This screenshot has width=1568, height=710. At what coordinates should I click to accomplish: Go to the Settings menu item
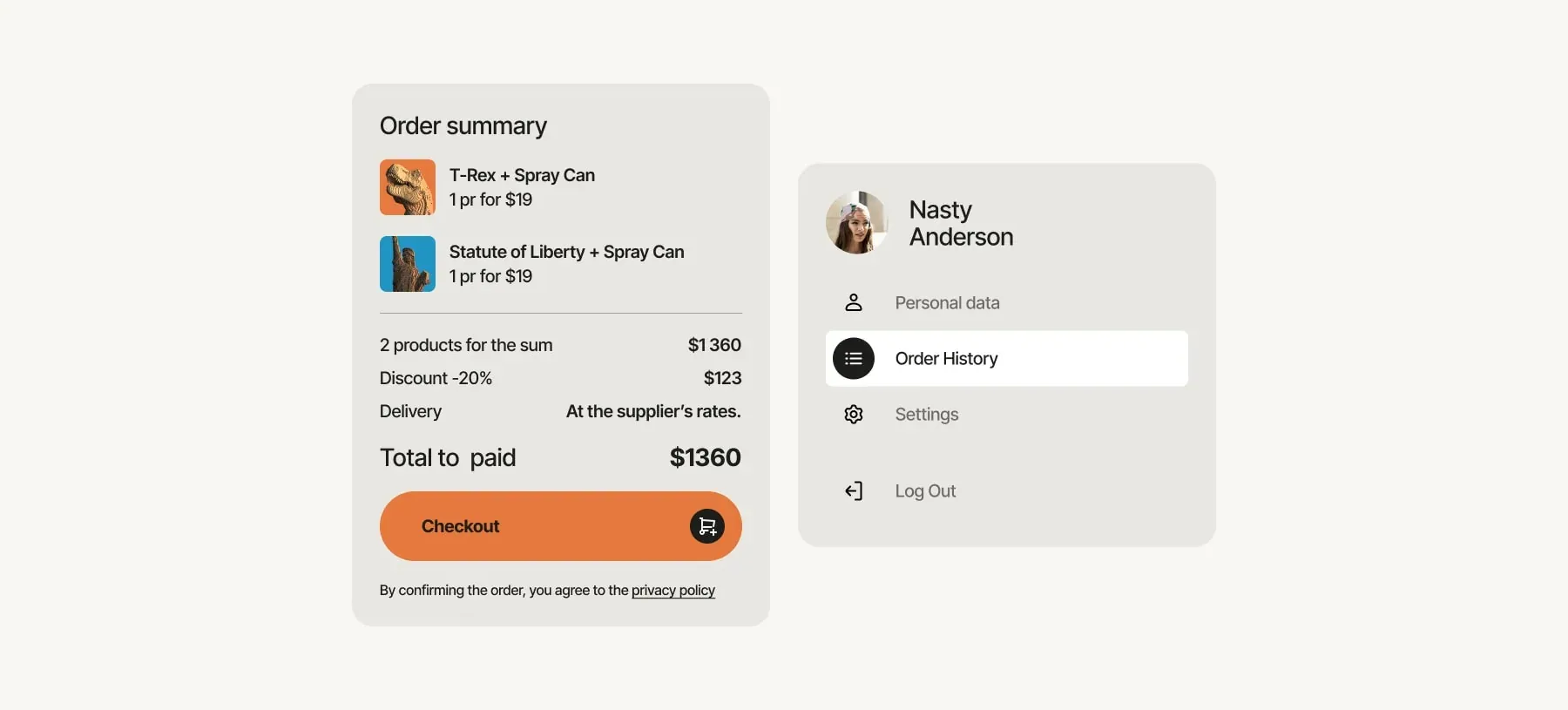point(1007,414)
